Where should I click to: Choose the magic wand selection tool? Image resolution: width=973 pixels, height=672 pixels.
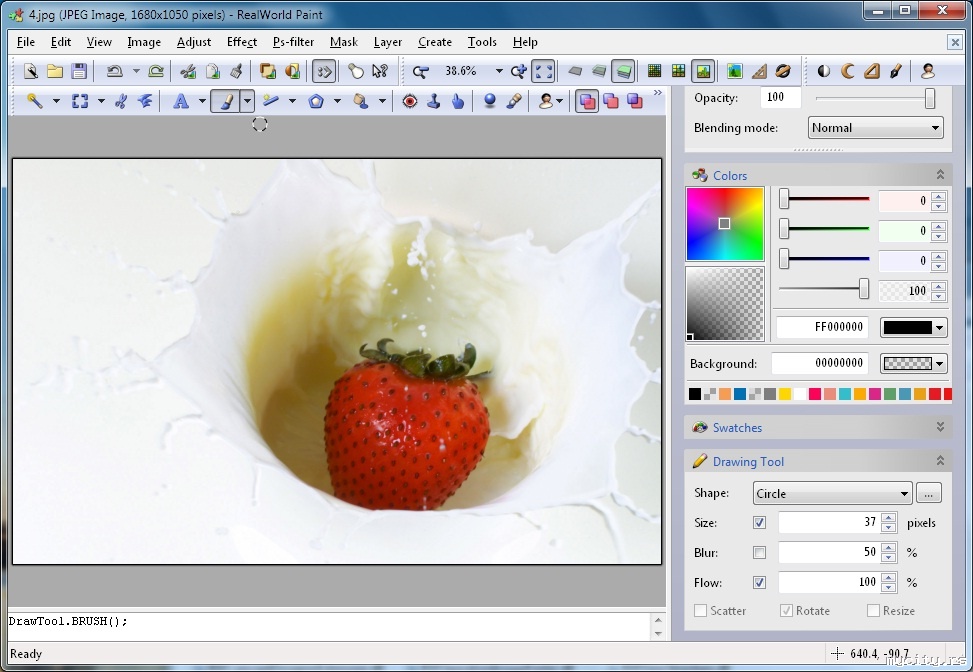pyautogui.click(x=34, y=101)
